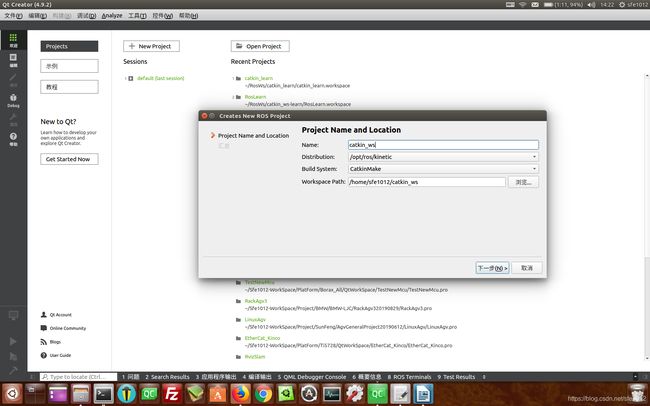Open the Analyze menu
This screenshot has height=406, width=650.
click(112, 16)
